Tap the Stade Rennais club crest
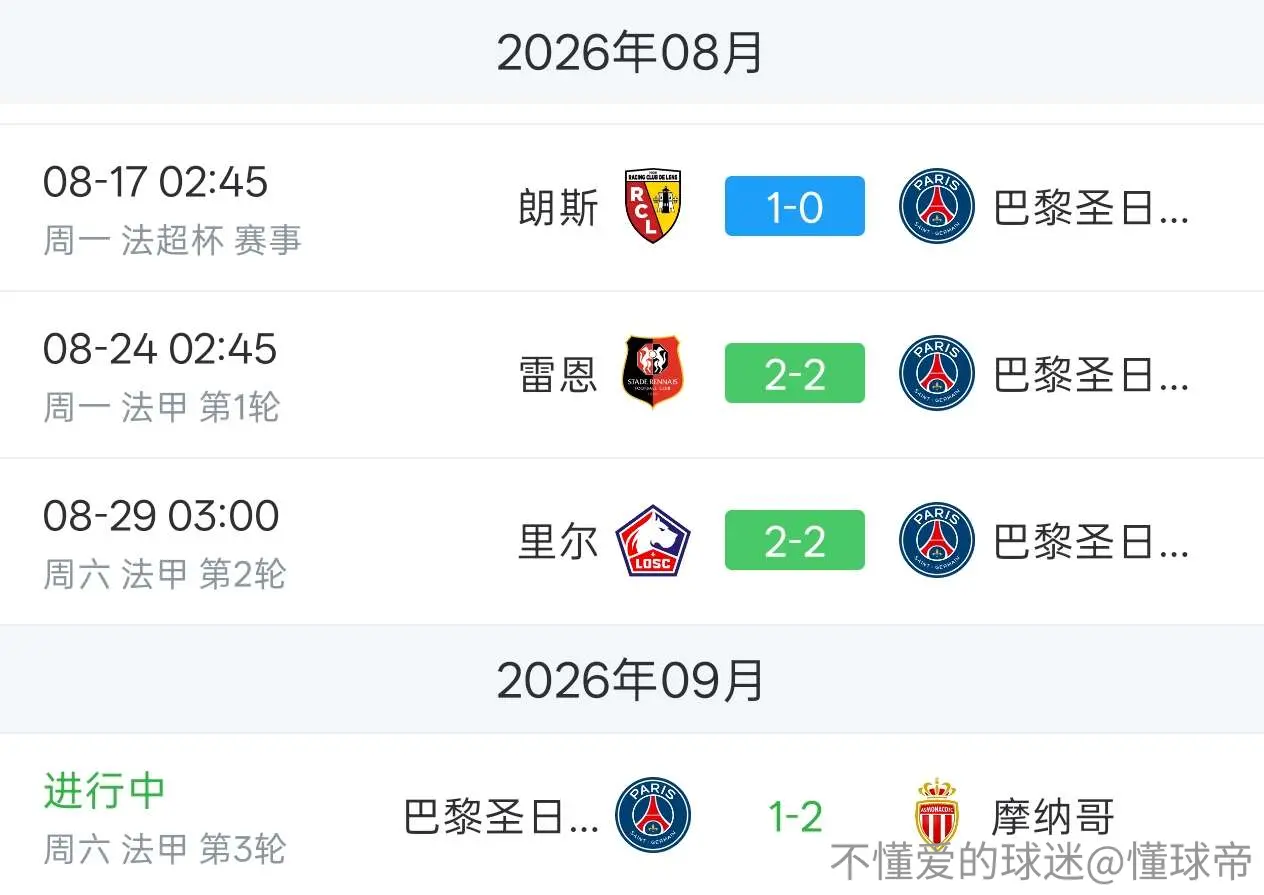The image size is (1264, 895). (x=652, y=372)
